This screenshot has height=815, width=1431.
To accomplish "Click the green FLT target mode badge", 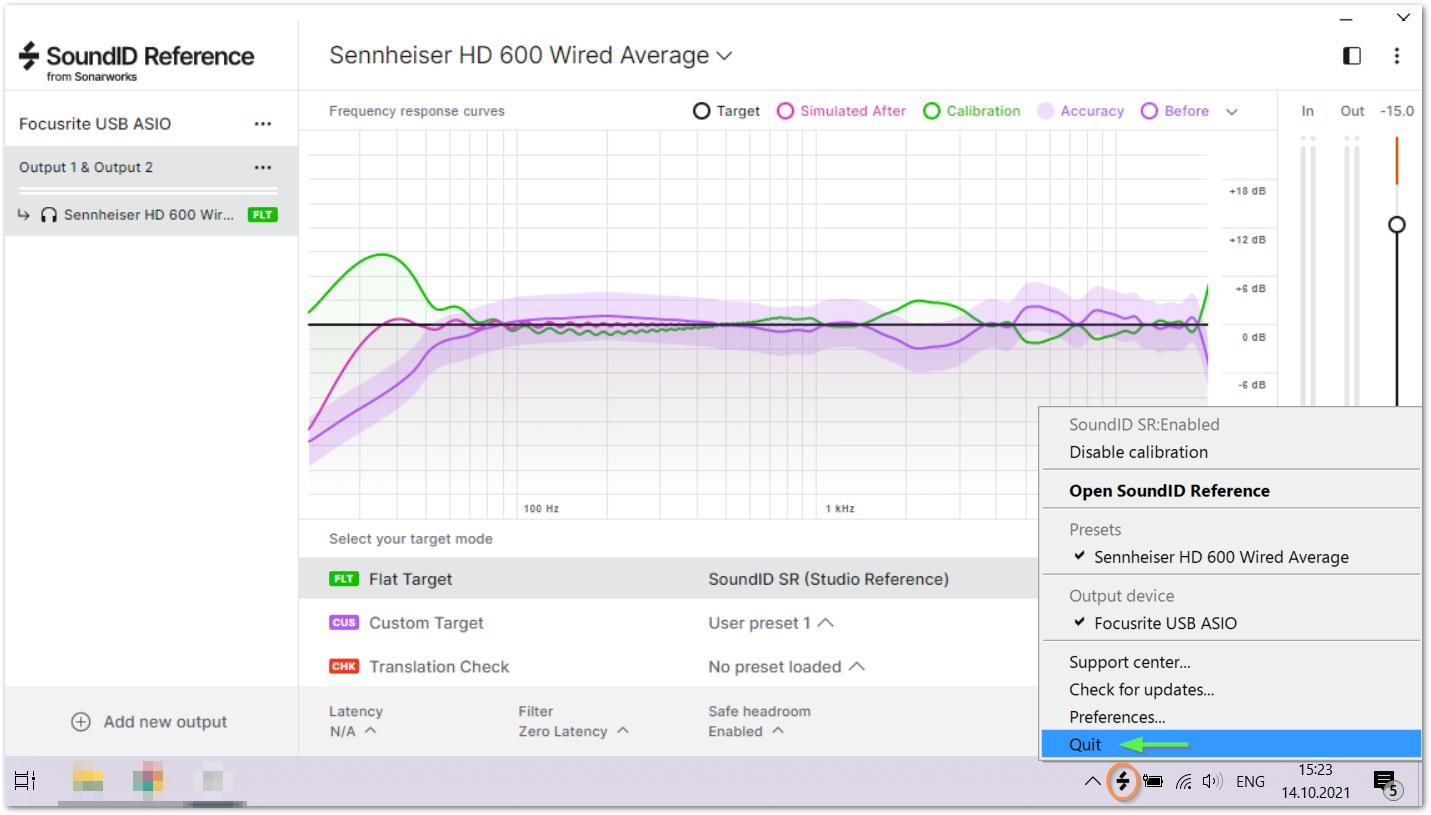I will [344, 579].
